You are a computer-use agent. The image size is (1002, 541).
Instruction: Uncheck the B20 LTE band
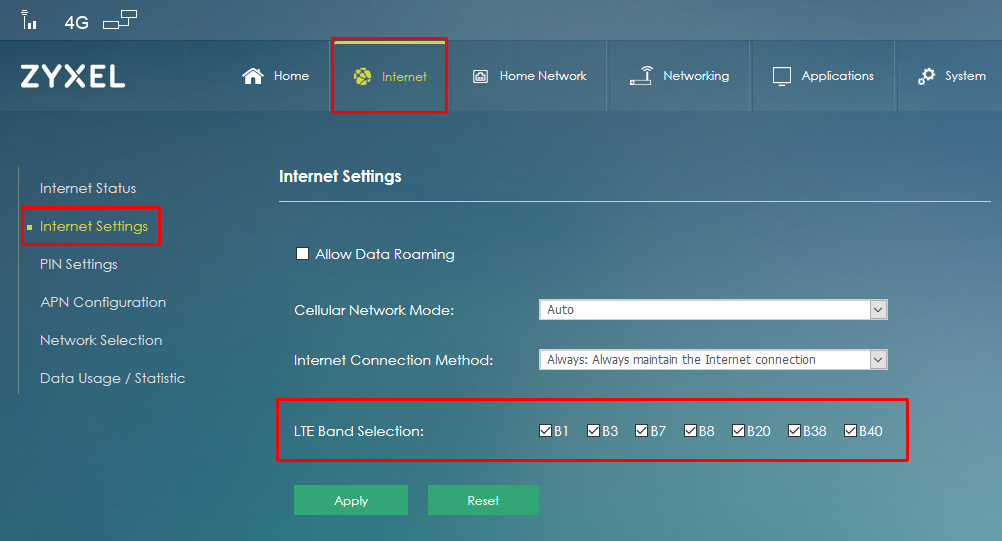739,431
